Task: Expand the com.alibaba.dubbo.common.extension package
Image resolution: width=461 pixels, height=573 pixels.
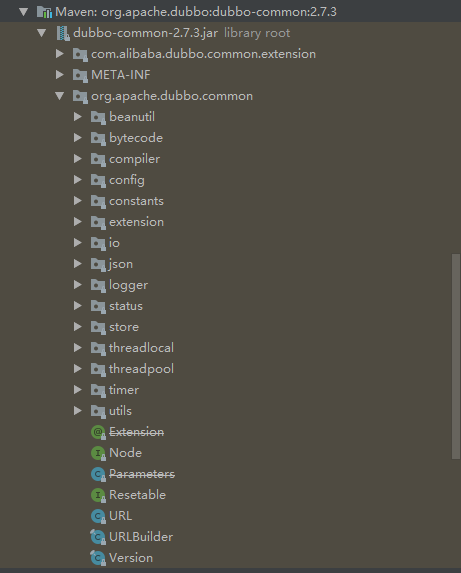Action: [60, 54]
